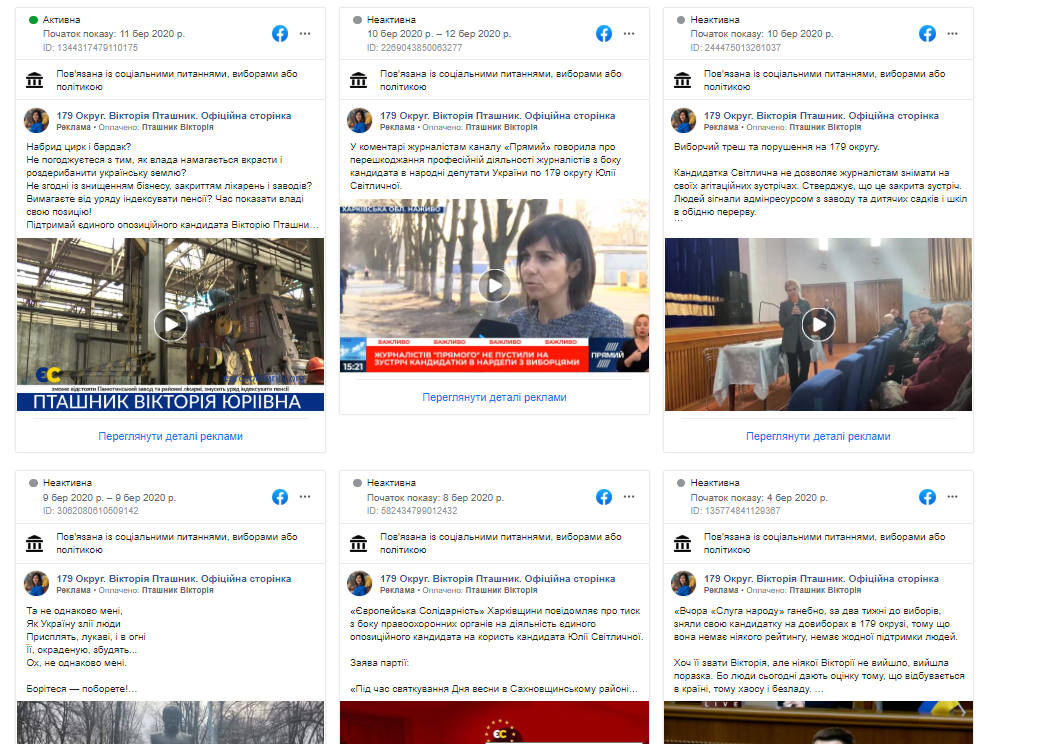Click 'Пташник Вікторія' payer name on active ad

pos(176,128)
